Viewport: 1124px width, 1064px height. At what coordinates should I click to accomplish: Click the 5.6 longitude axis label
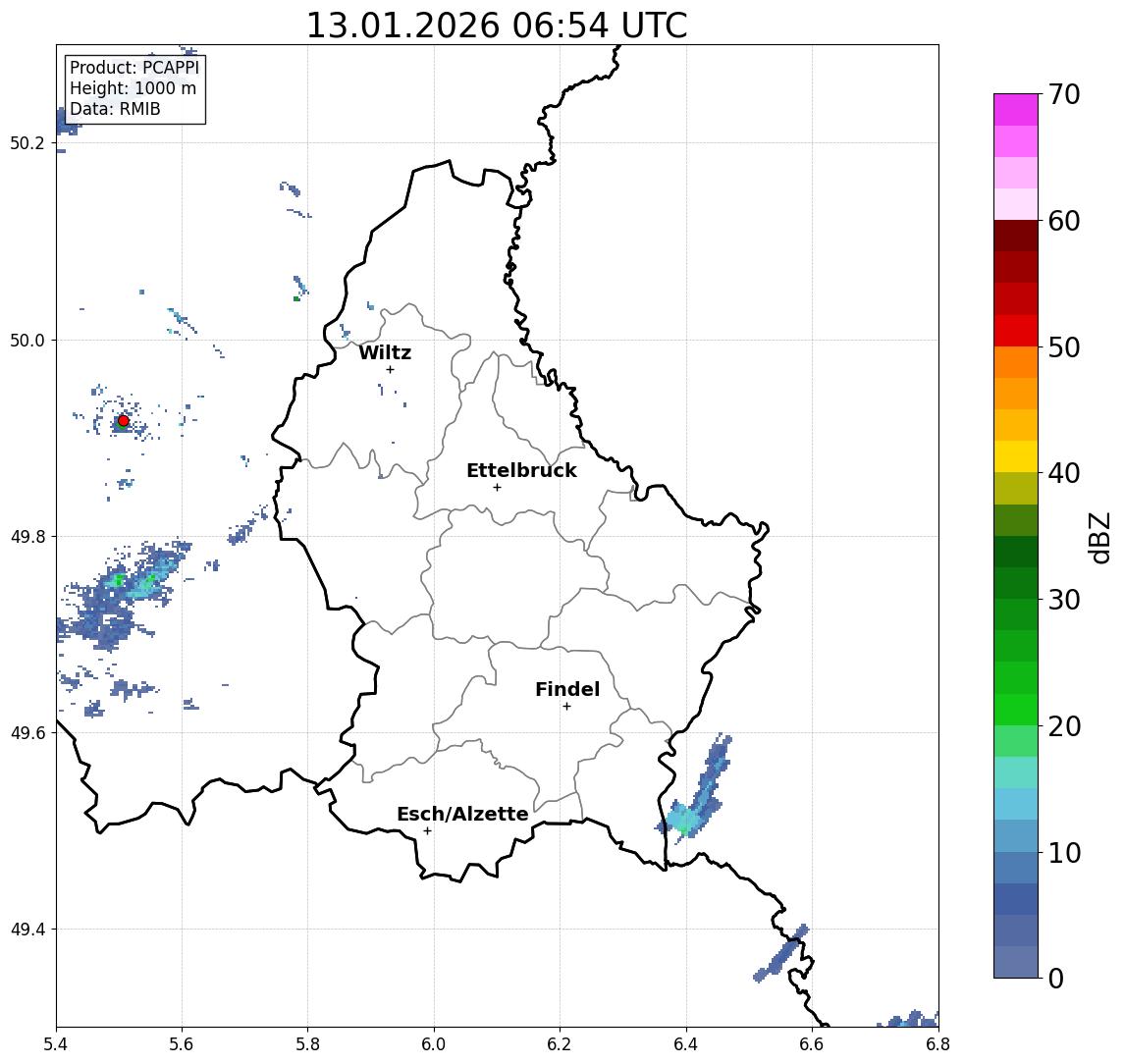pos(182,1044)
